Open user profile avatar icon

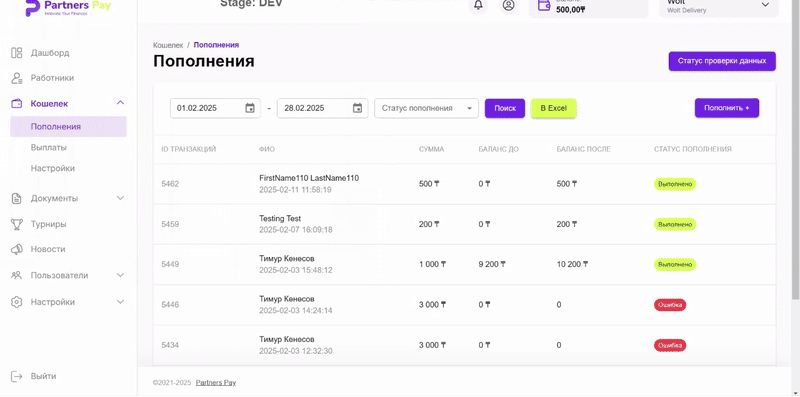pyautogui.click(x=508, y=5)
